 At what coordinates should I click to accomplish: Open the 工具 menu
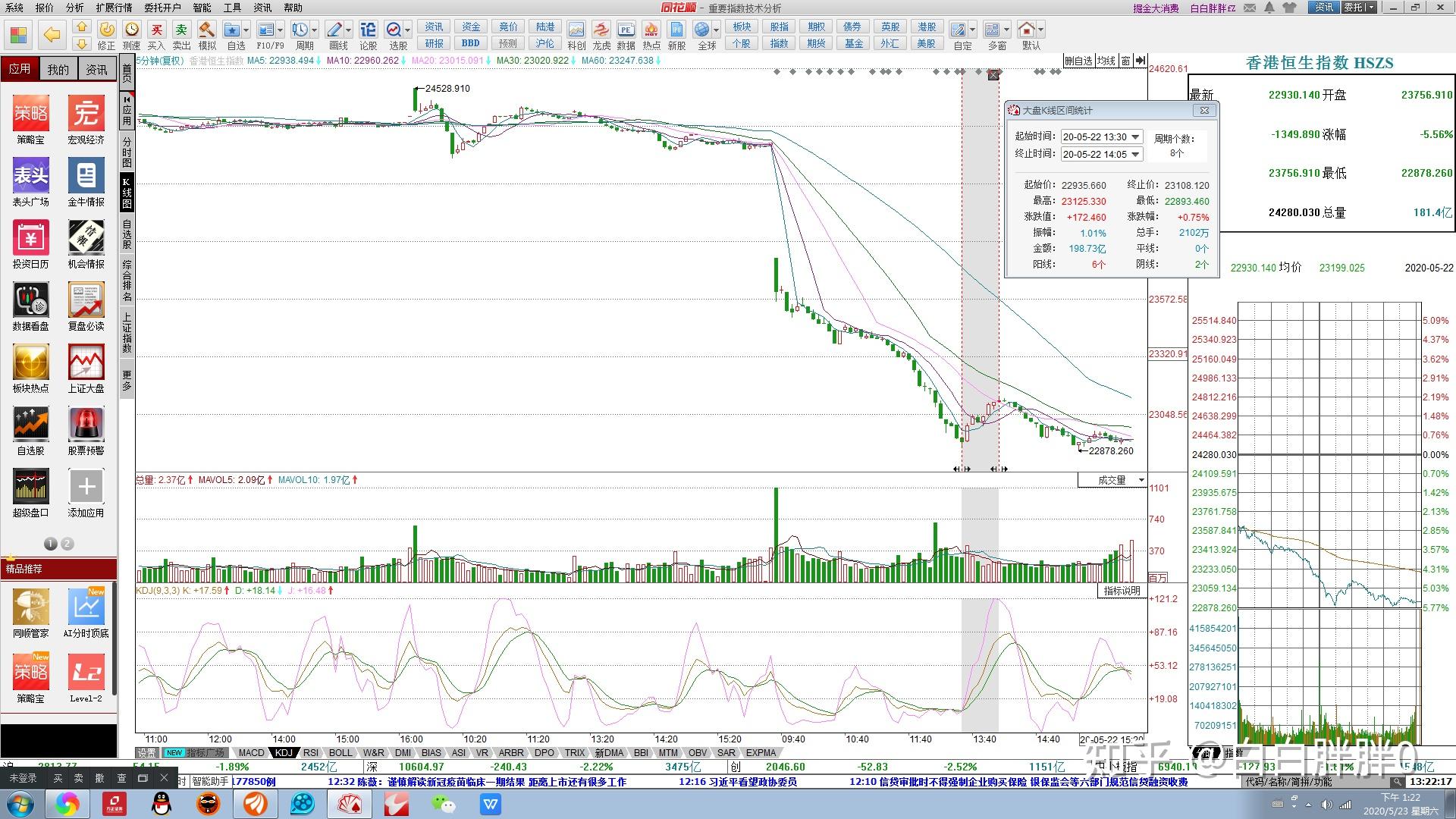tap(232, 8)
